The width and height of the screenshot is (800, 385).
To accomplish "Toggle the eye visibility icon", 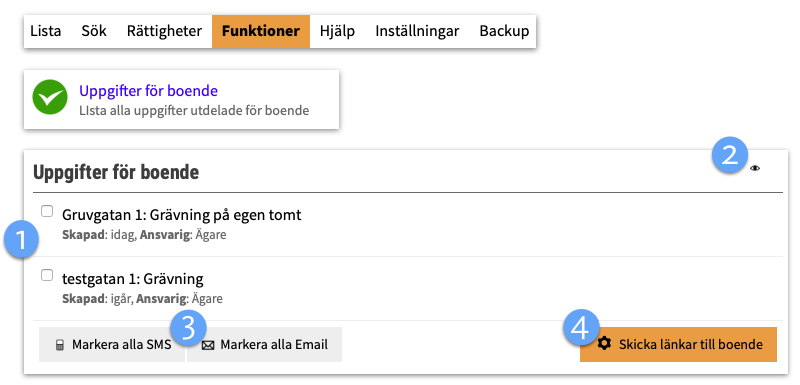I will point(755,168).
